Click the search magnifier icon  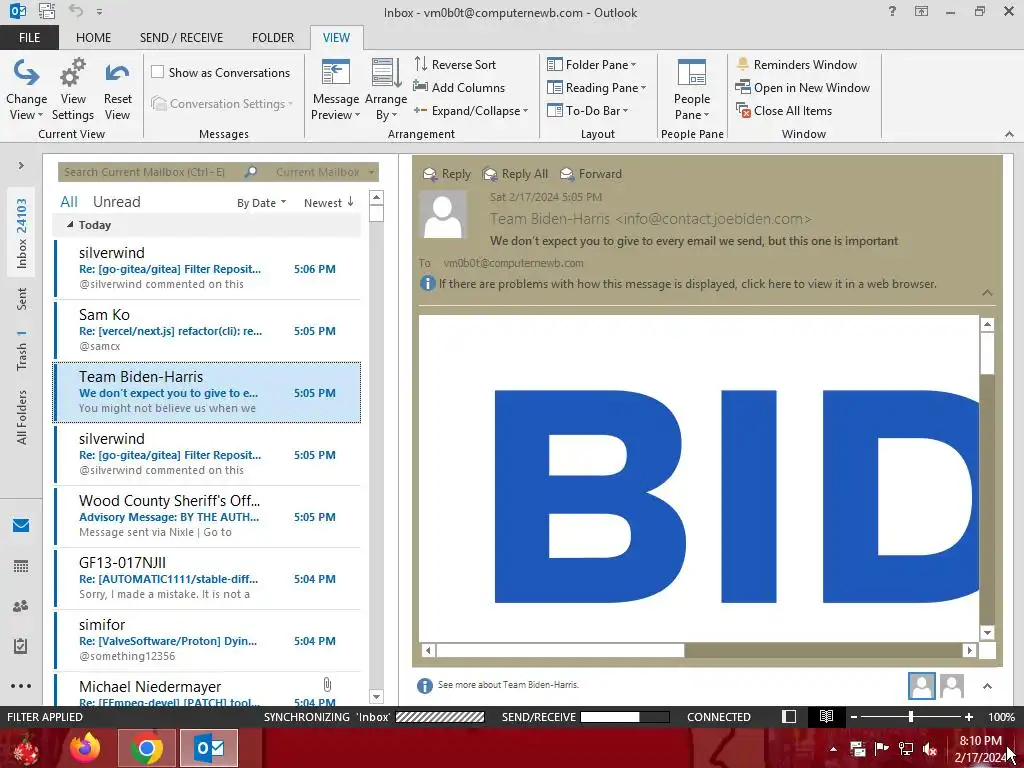[251, 172]
